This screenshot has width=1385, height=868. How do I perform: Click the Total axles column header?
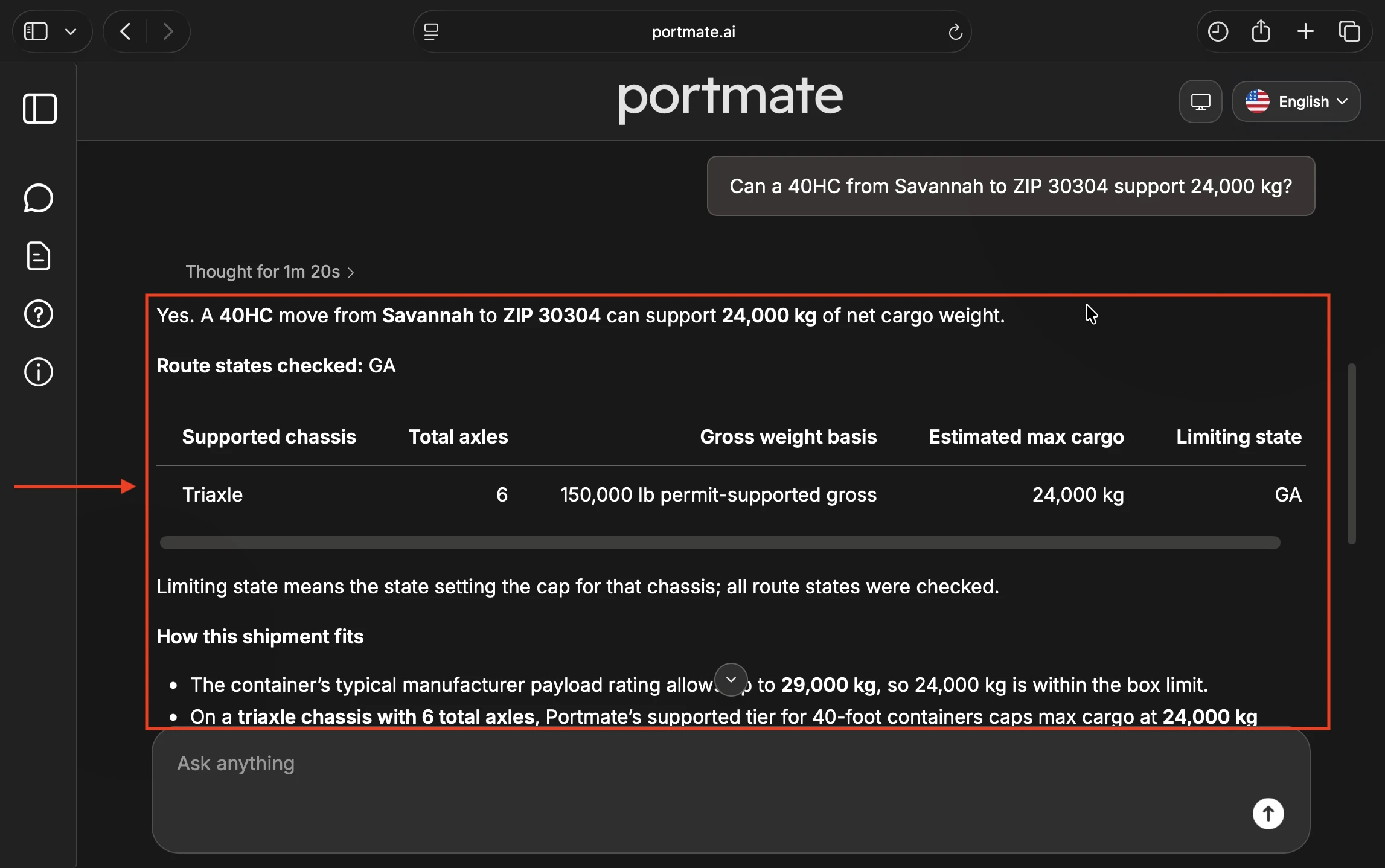(x=458, y=436)
